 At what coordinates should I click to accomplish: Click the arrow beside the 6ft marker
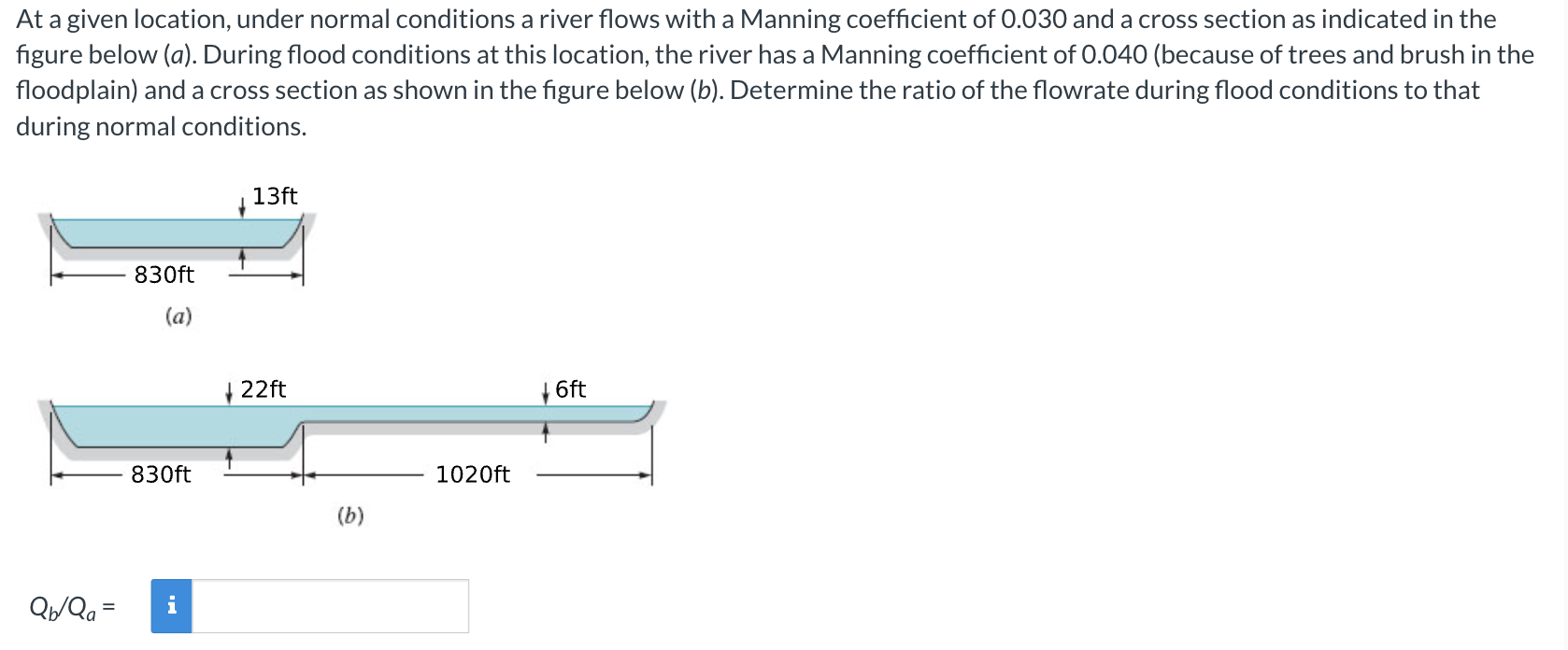(x=546, y=393)
